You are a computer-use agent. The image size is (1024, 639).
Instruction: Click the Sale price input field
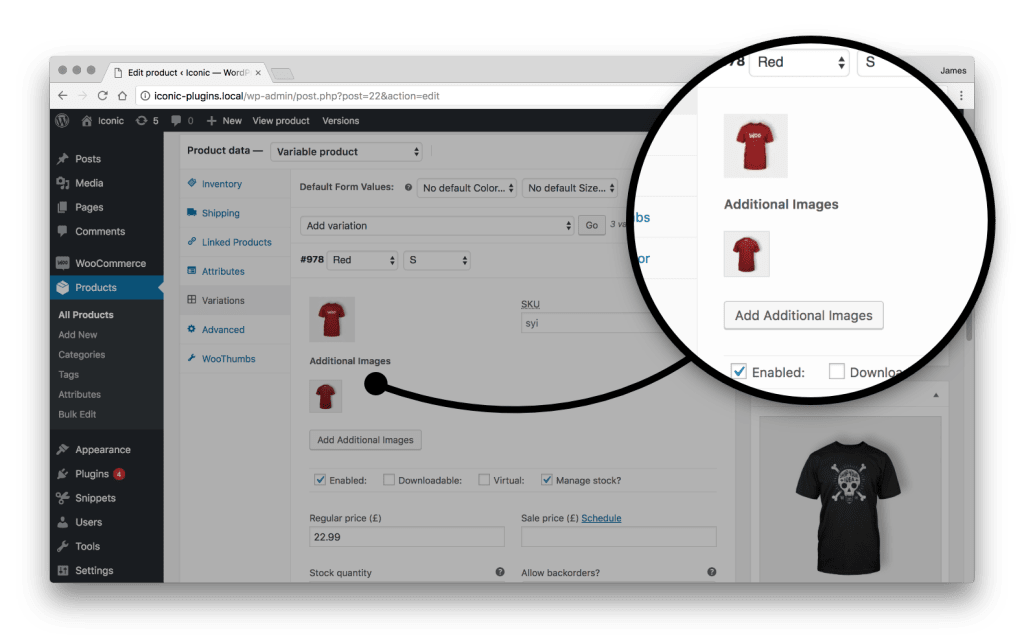tap(618, 537)
